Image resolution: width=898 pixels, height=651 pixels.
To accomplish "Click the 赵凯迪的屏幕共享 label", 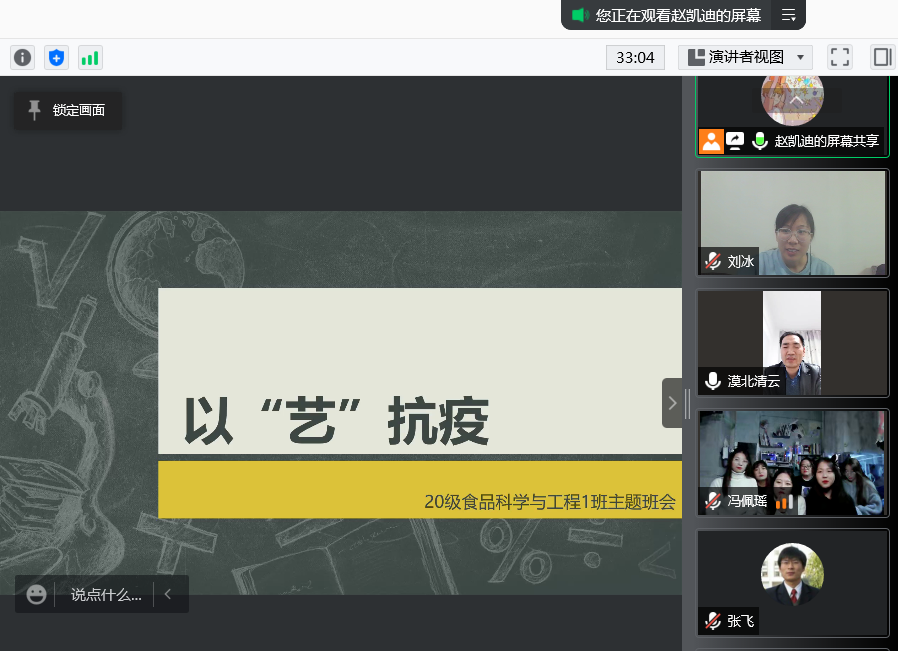I will (826, 141).
